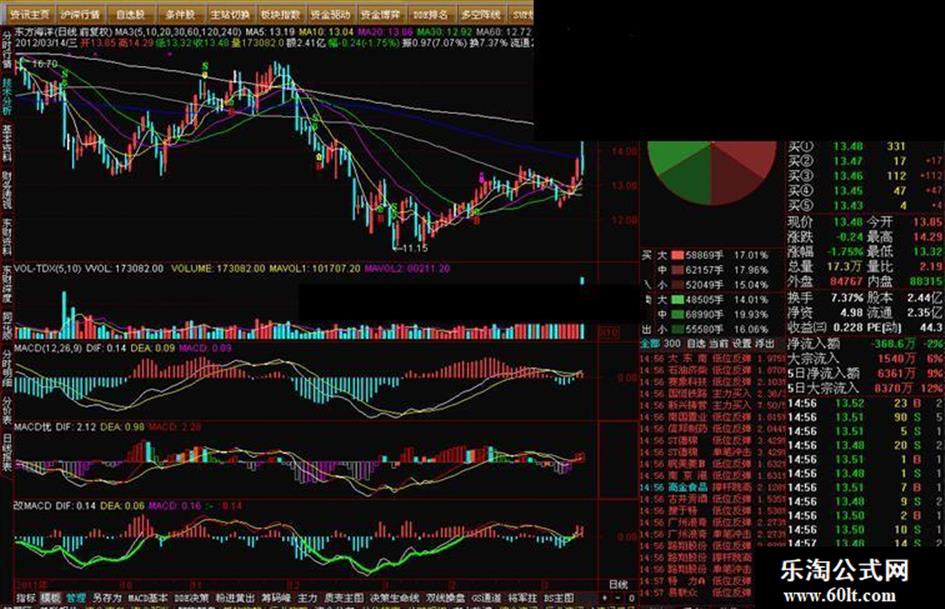Viewport: 945px width, 609px height.
Task: Apply the MACD基本 template
Action: click(148, 598)
